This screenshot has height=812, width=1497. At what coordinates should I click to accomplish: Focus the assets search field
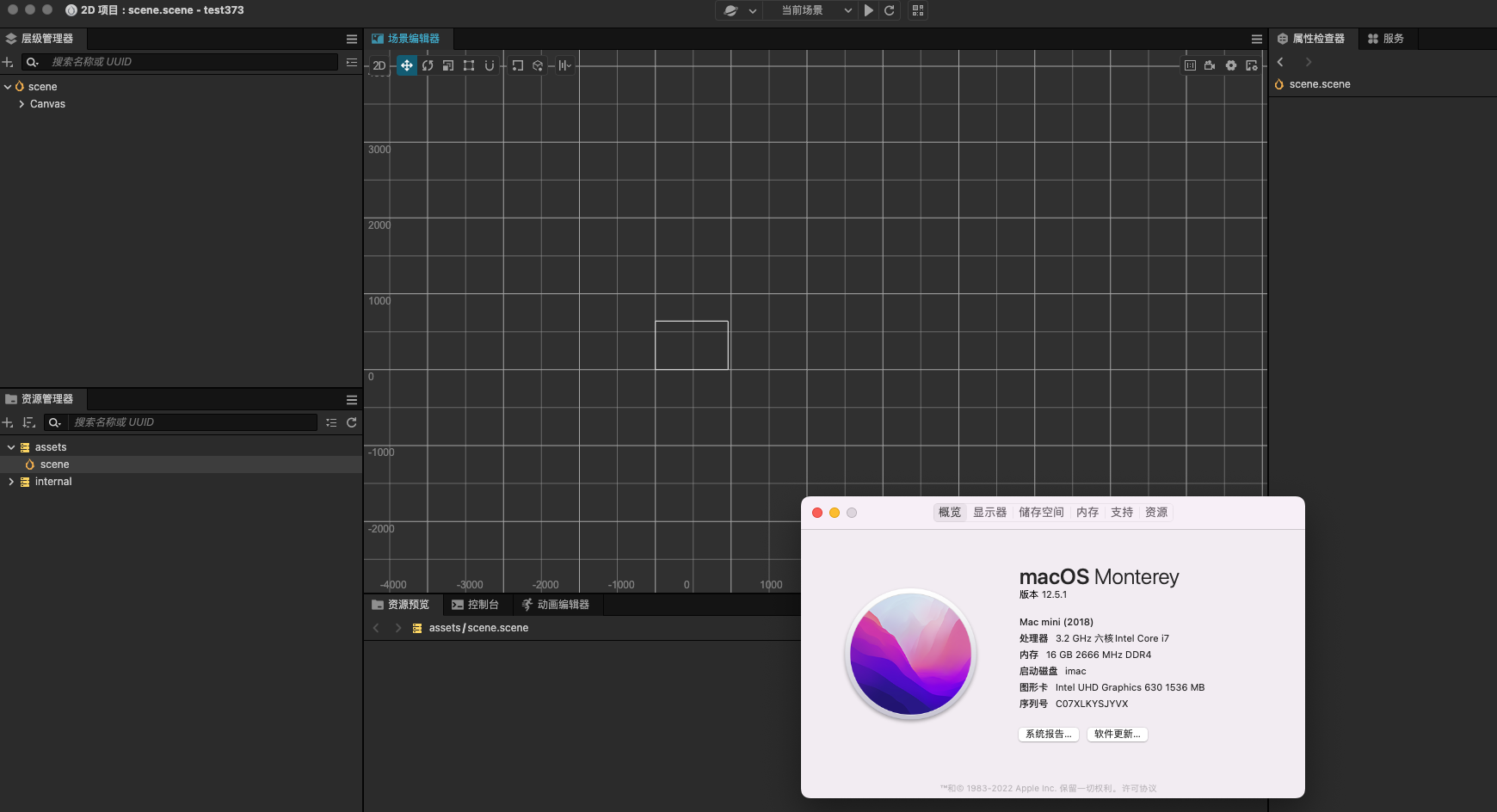pyautogui.click(x=193, y=422)
